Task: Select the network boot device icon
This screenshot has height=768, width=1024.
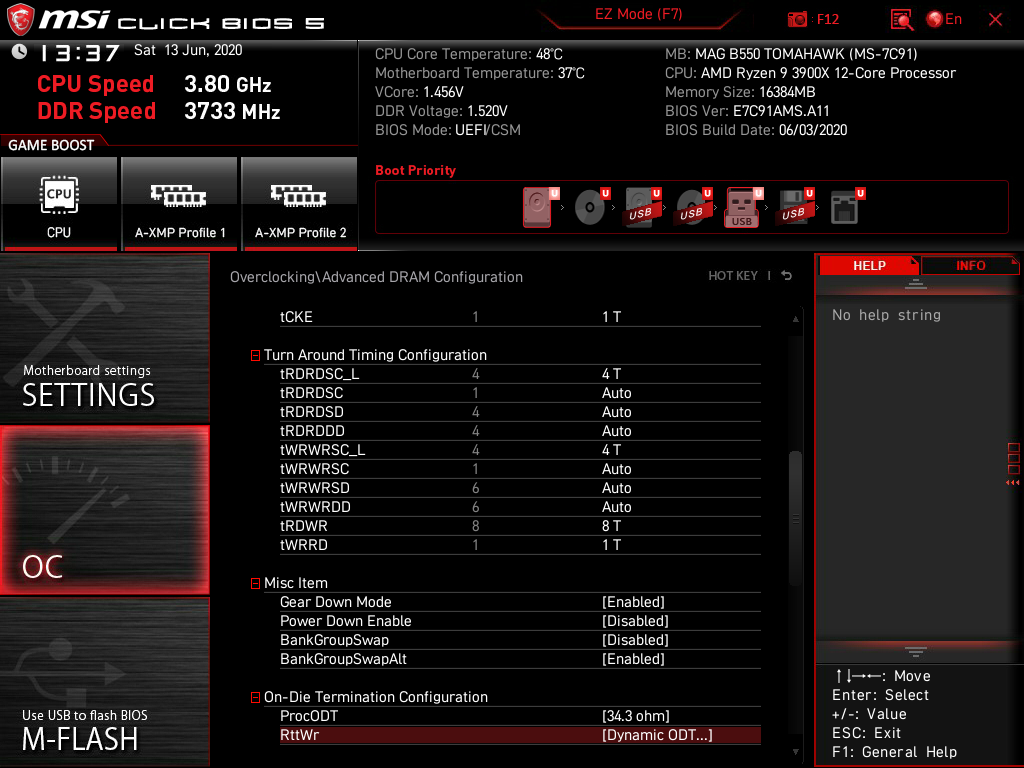Action: coord(846,207)
